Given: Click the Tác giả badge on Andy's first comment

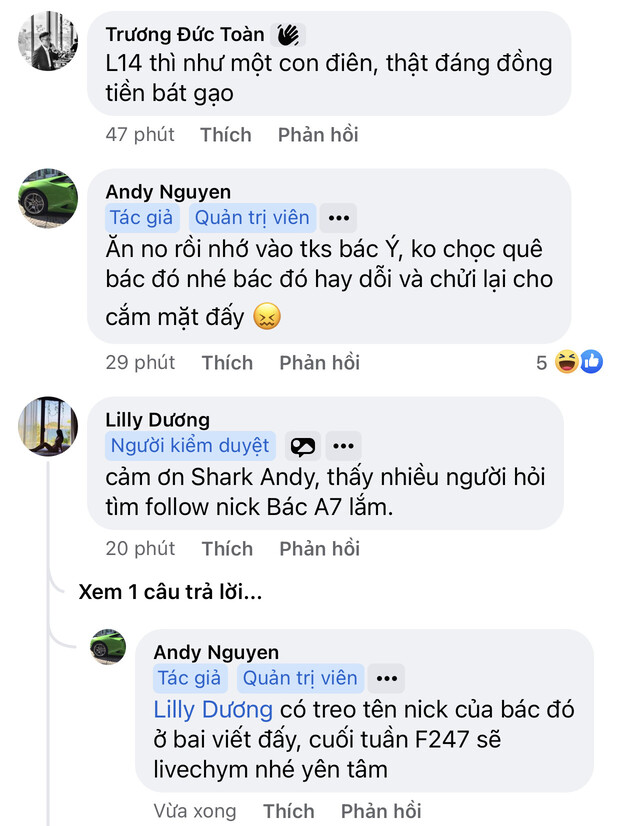Looking at the screenshot, I should (x=141, y=218).
